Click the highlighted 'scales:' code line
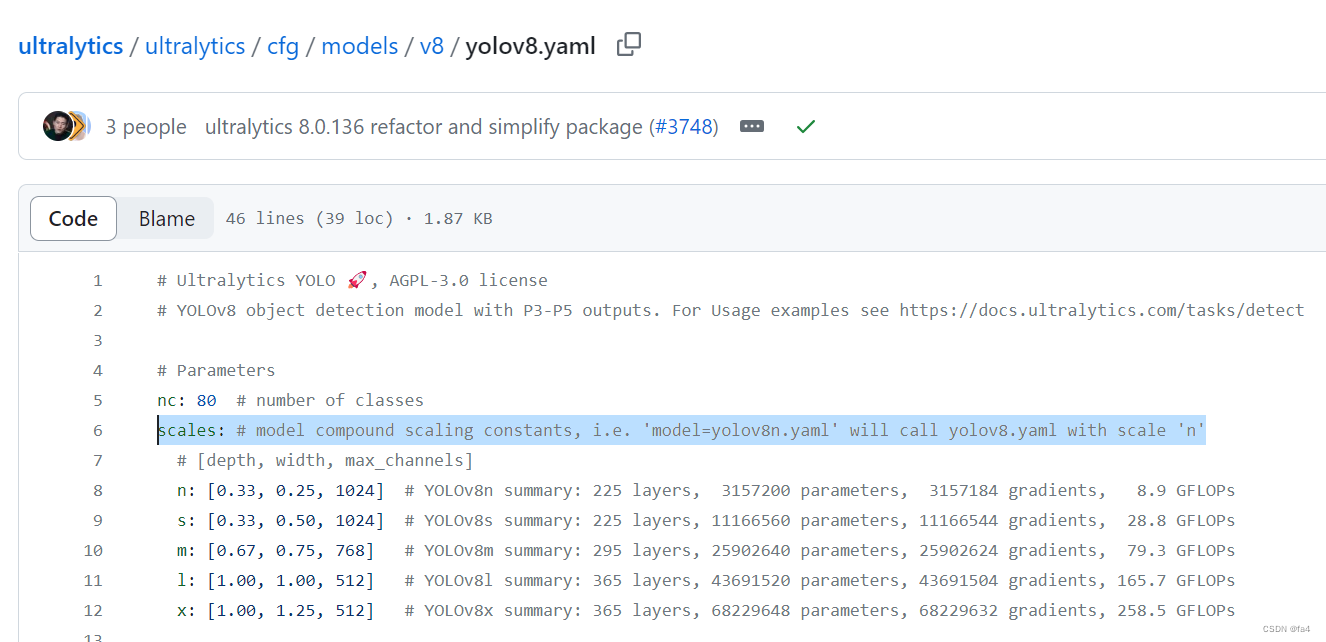Screen dimensions: 1326x642 pos(681,430)
